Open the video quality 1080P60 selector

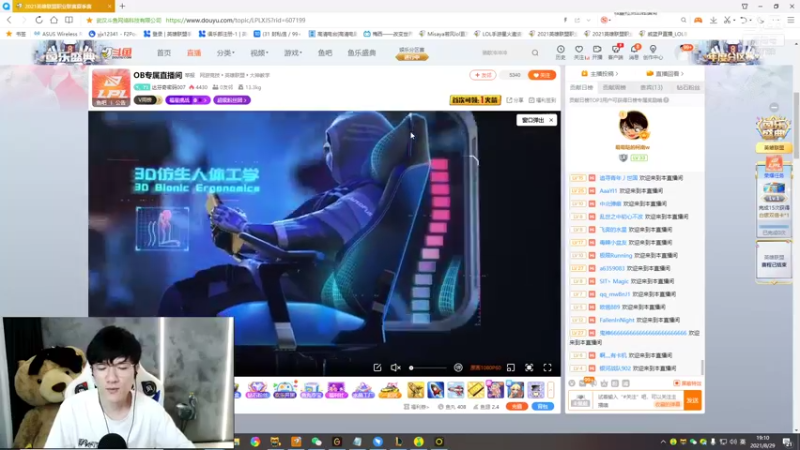[x=485, y=367]
